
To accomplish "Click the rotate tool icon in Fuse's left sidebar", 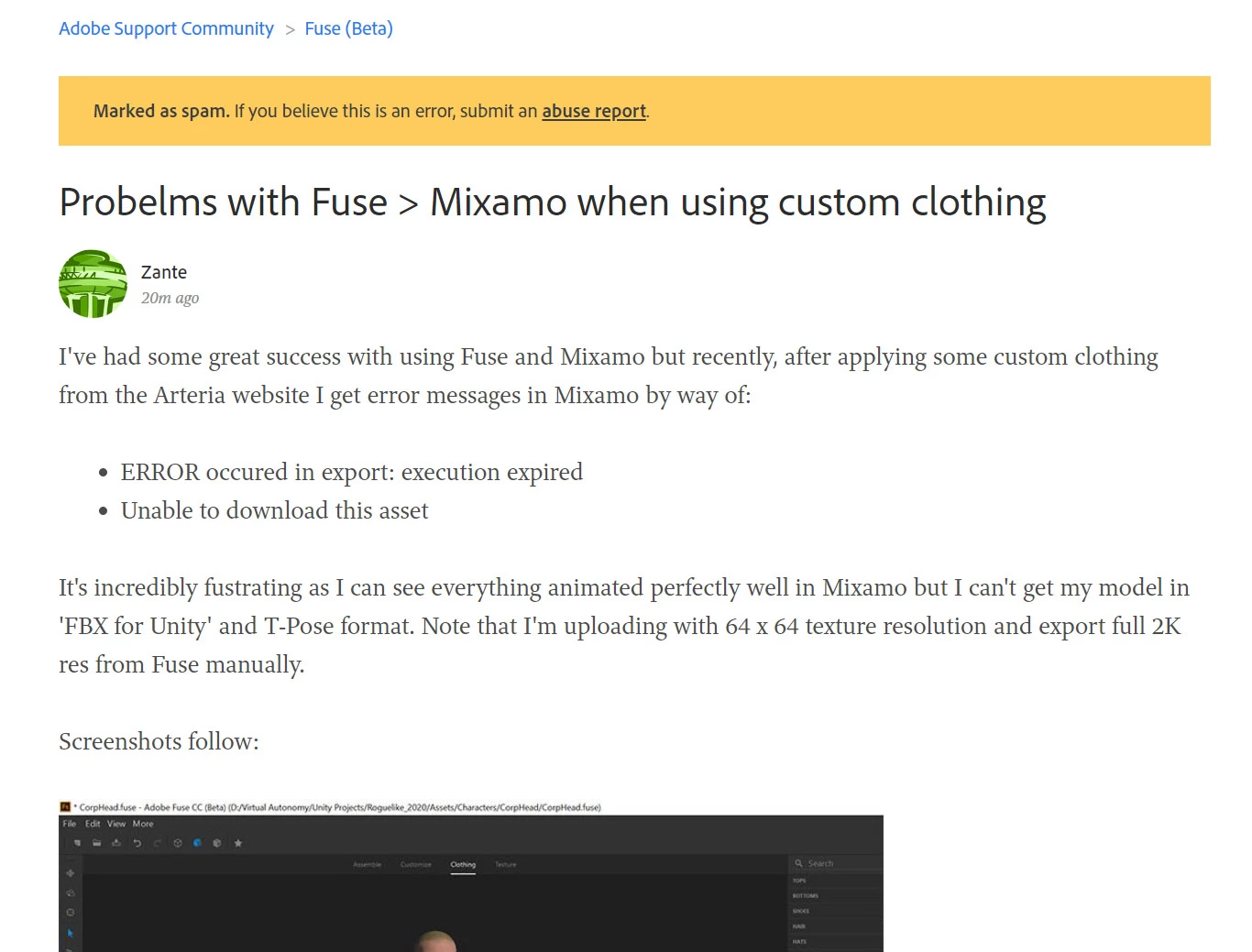I will click(71, 893).
